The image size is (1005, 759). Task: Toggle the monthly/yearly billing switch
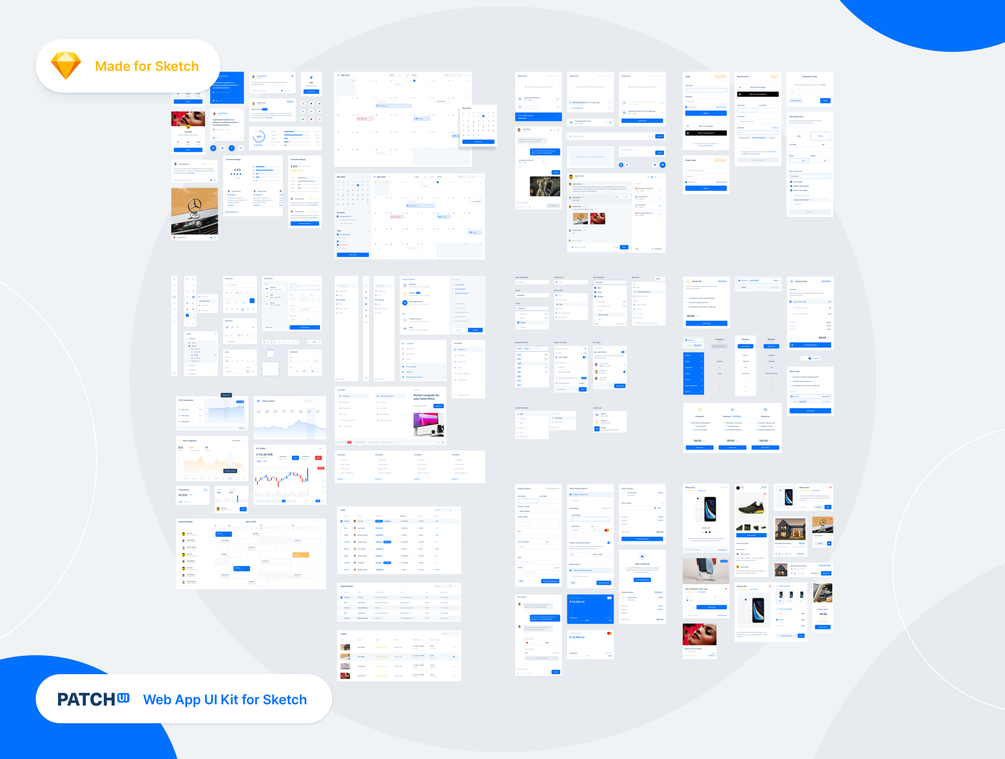(x=810, y=358)
